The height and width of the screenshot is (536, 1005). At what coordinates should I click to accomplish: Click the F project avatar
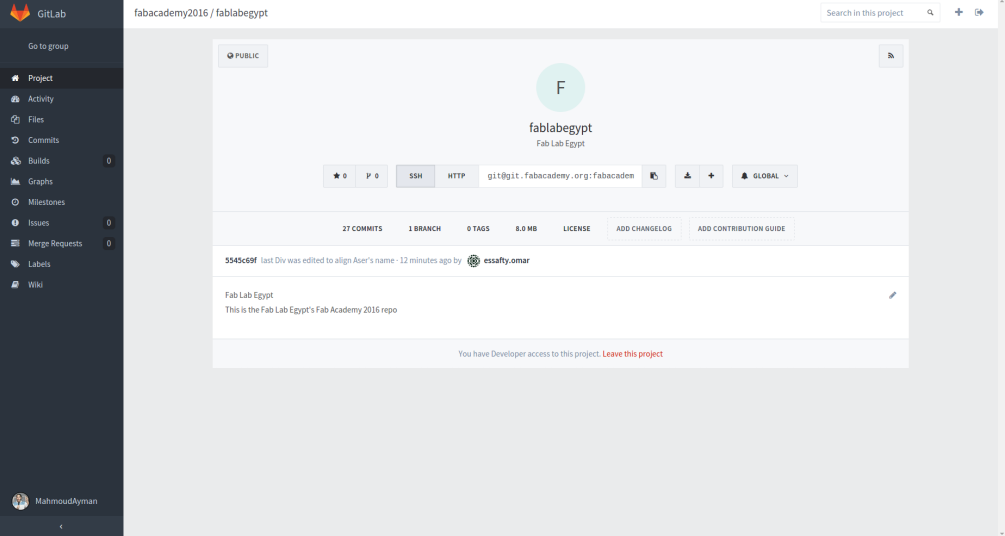click(x=560, y=88)
